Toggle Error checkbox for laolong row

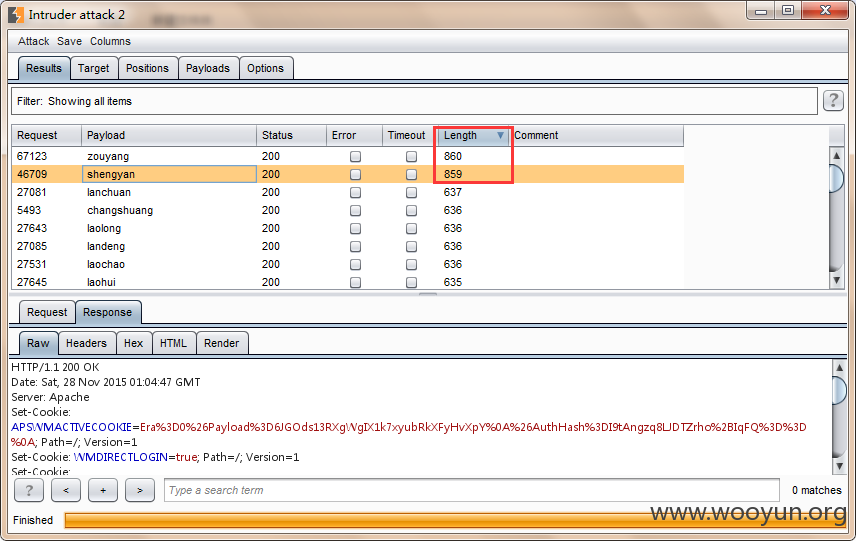click(355, 229)
